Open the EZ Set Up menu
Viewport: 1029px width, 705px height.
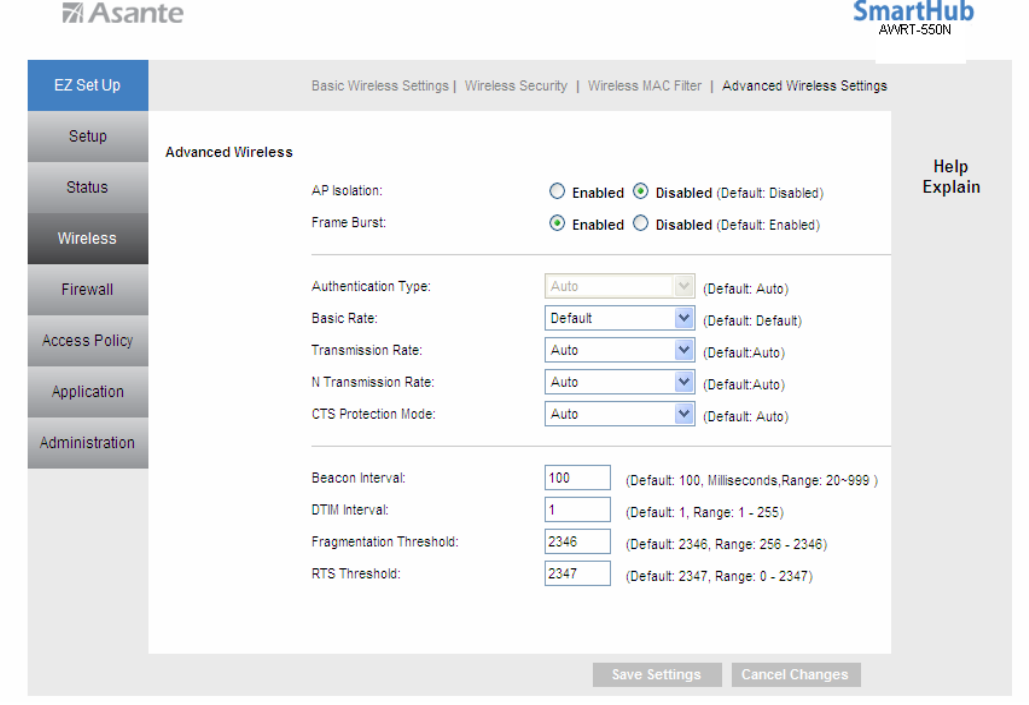tap(87, 86)
